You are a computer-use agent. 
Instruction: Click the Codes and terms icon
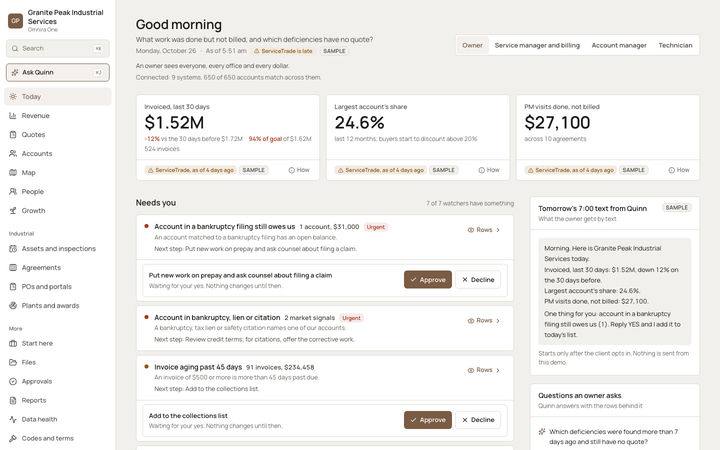[13, 438]
